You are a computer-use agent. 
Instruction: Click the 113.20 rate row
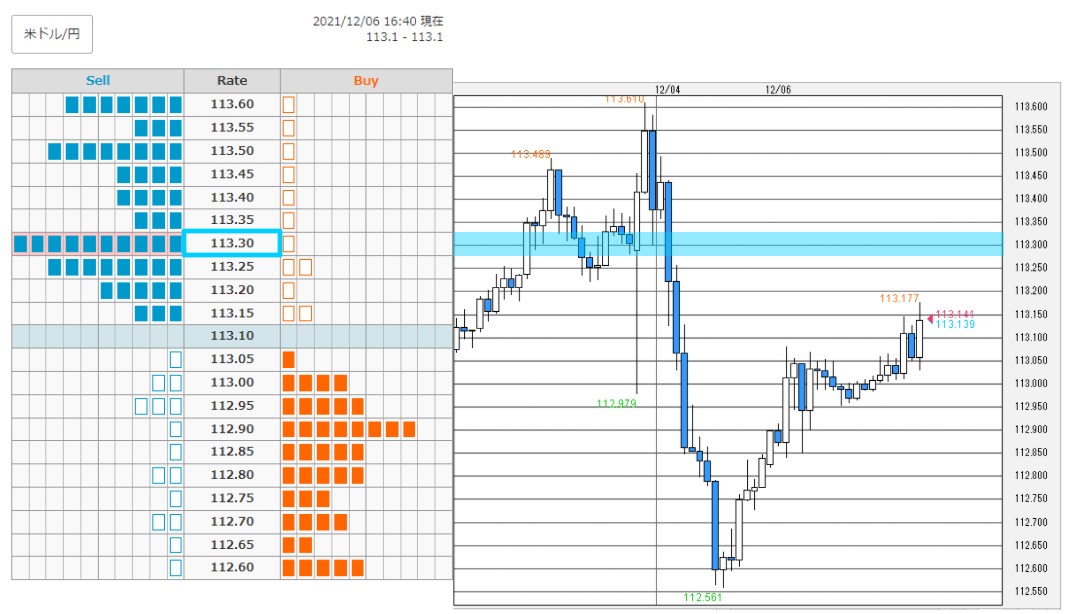pyautogui.click(x=232, y=290)
